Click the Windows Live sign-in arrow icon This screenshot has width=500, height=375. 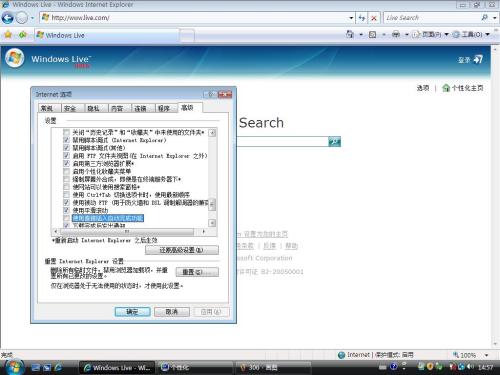(478, 59)
